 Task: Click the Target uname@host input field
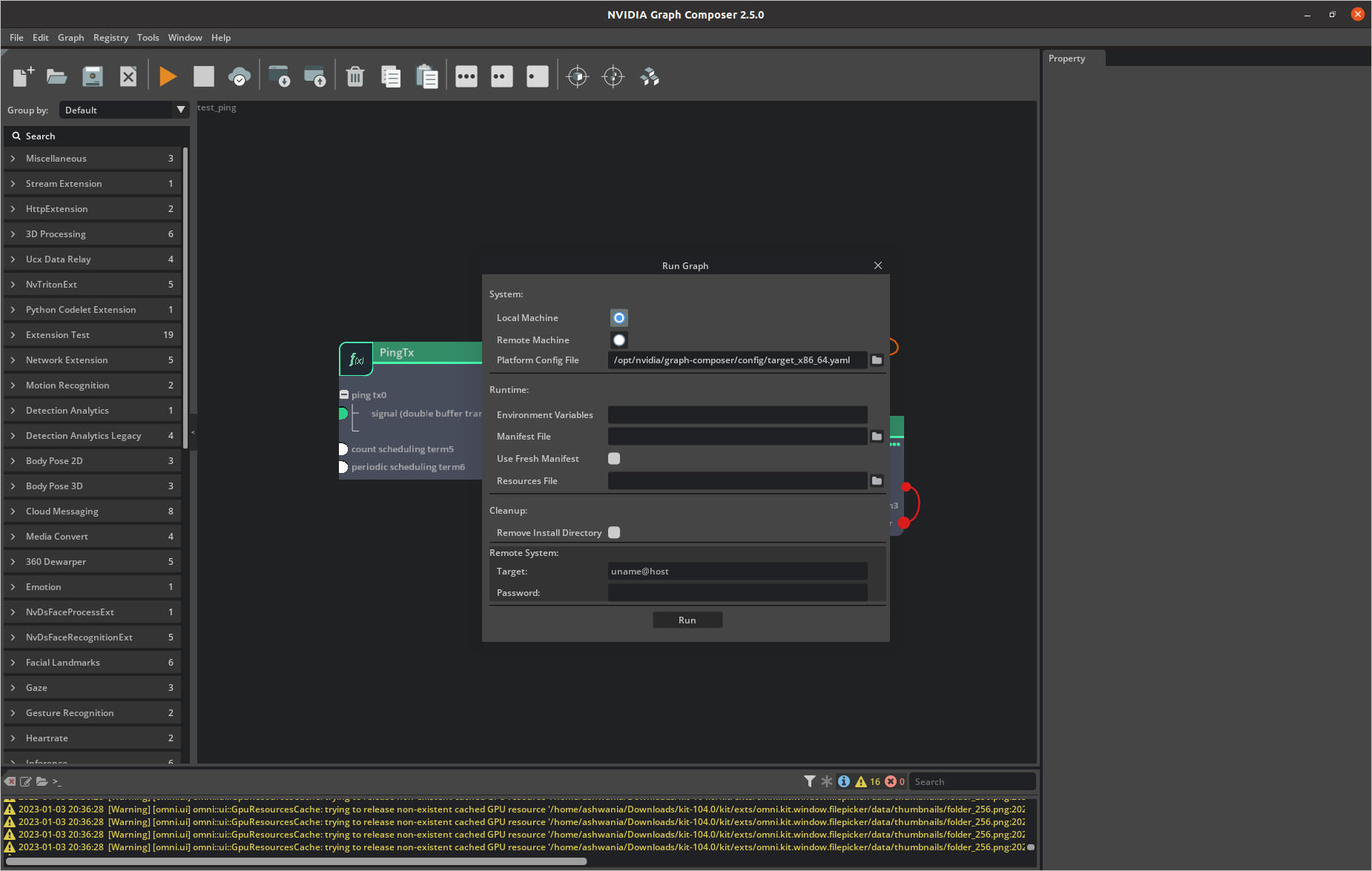coord(738,572)
